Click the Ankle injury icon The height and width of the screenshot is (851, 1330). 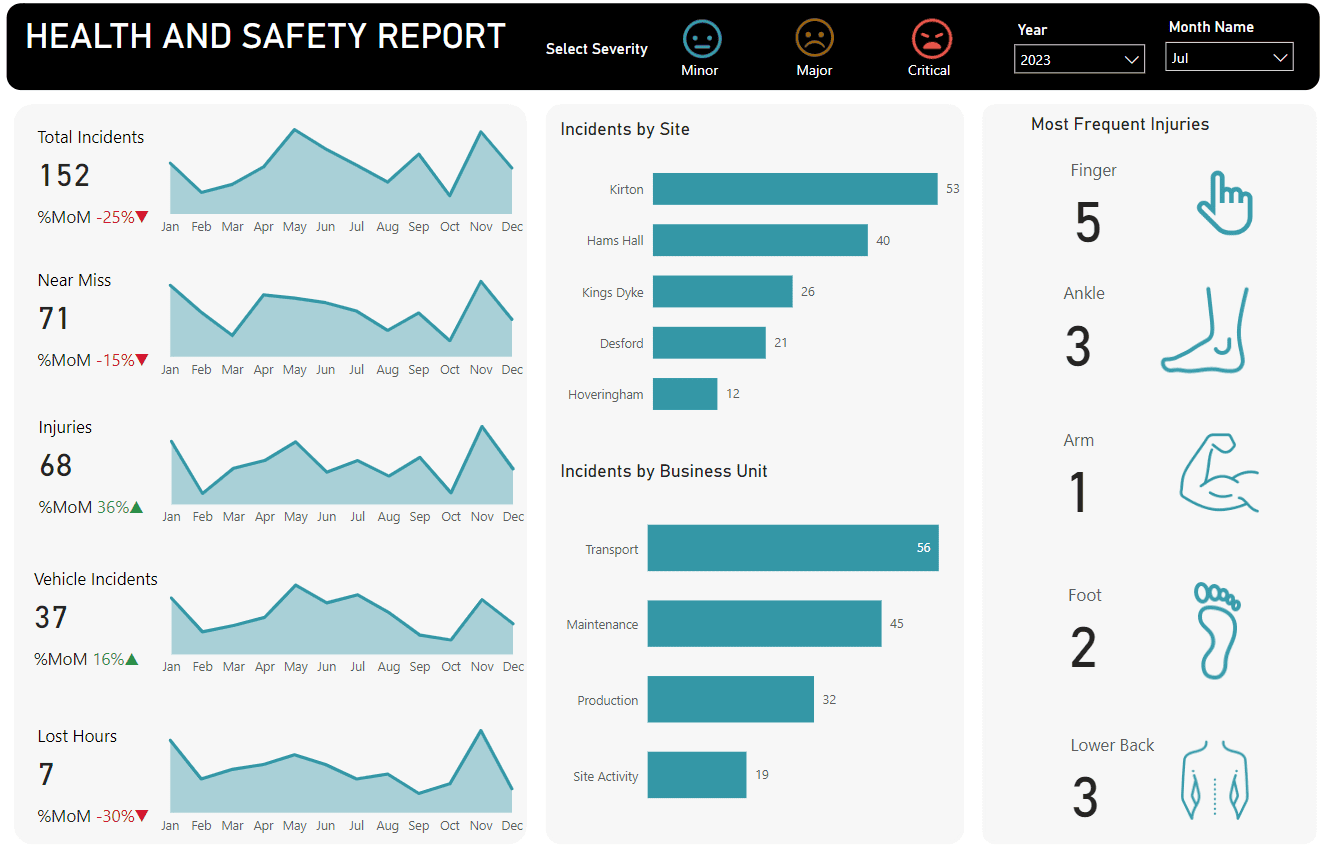click(x=1206, y=330)
